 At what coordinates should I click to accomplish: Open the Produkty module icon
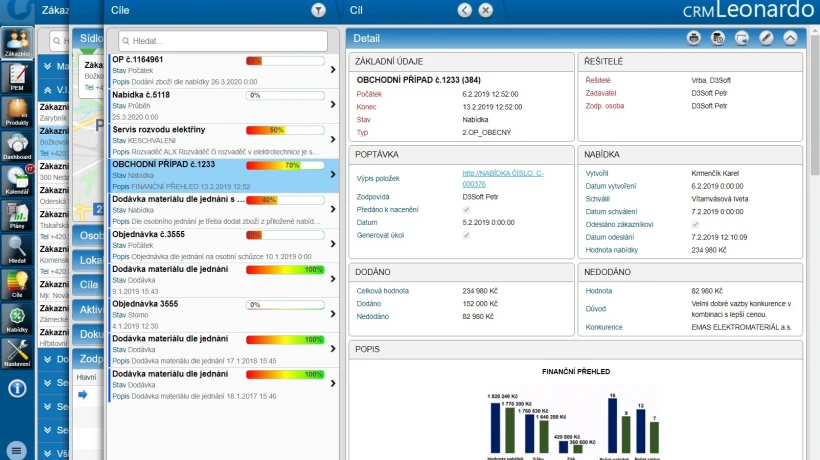coord(17,112)
